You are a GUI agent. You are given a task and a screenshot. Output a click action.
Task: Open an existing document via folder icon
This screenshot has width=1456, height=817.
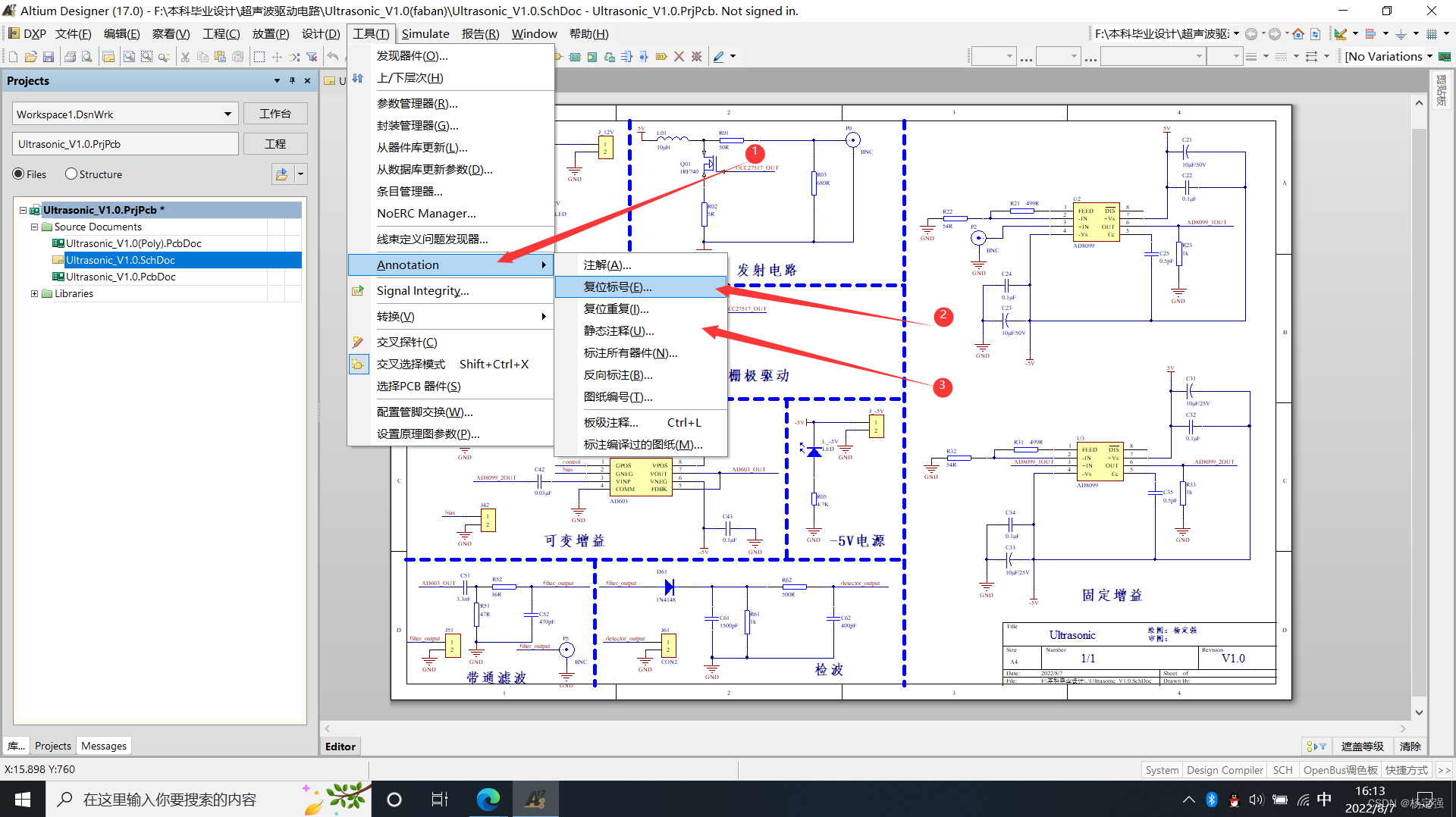30,57
